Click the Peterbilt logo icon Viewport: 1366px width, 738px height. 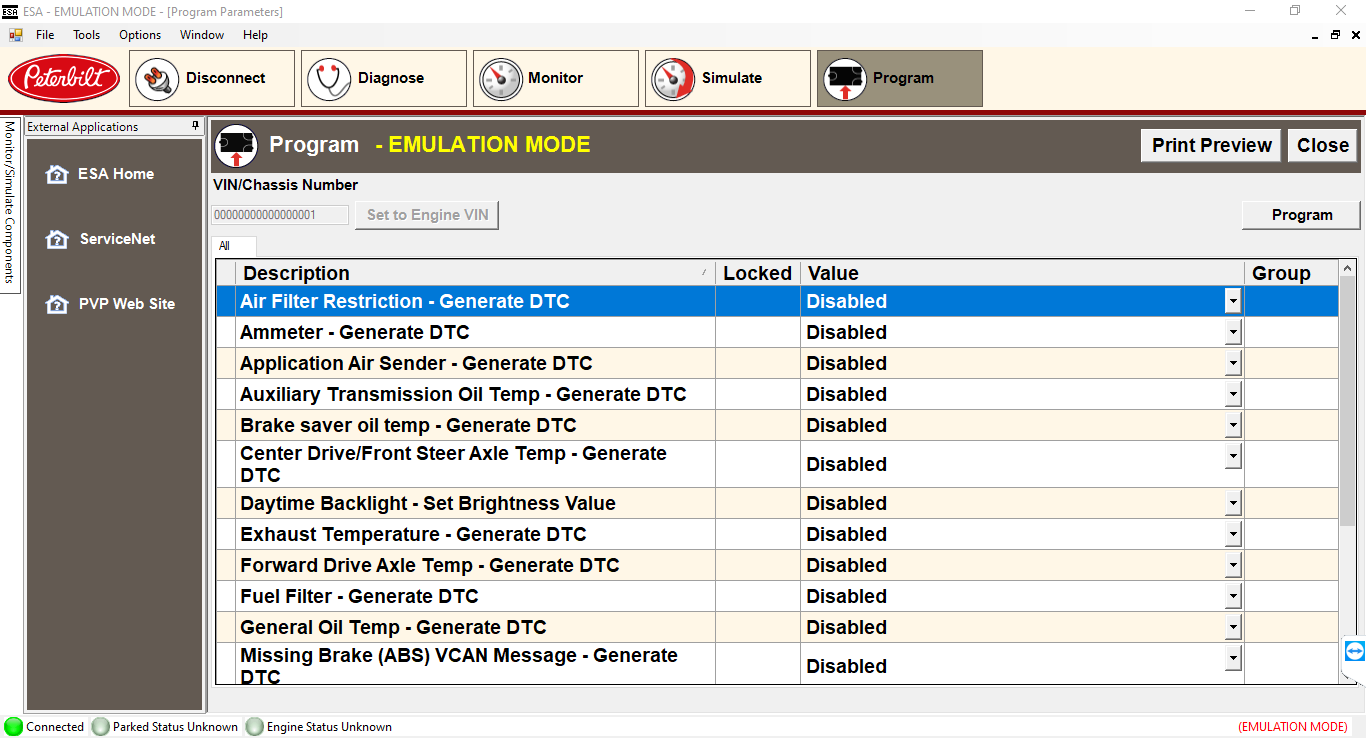(64, 79)
